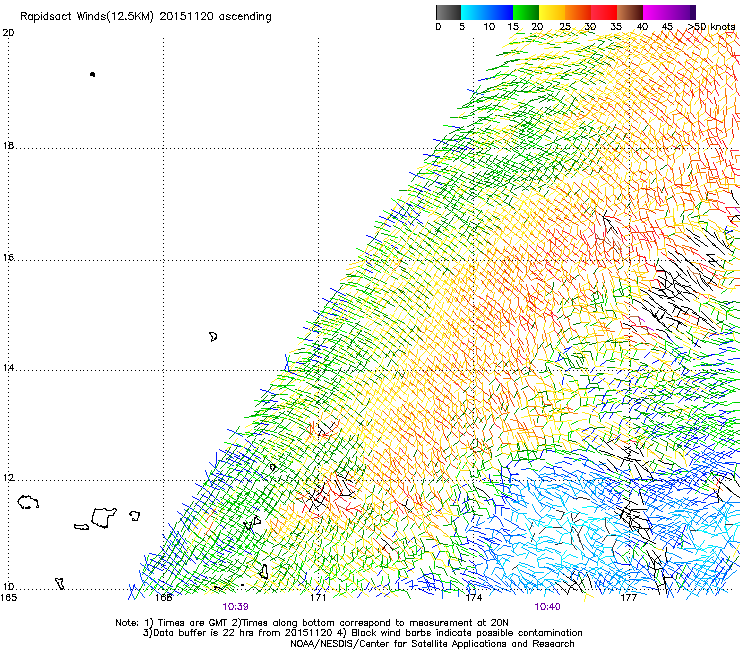
Task: Click the legend value '35'
Action: [x=616, y=27]
